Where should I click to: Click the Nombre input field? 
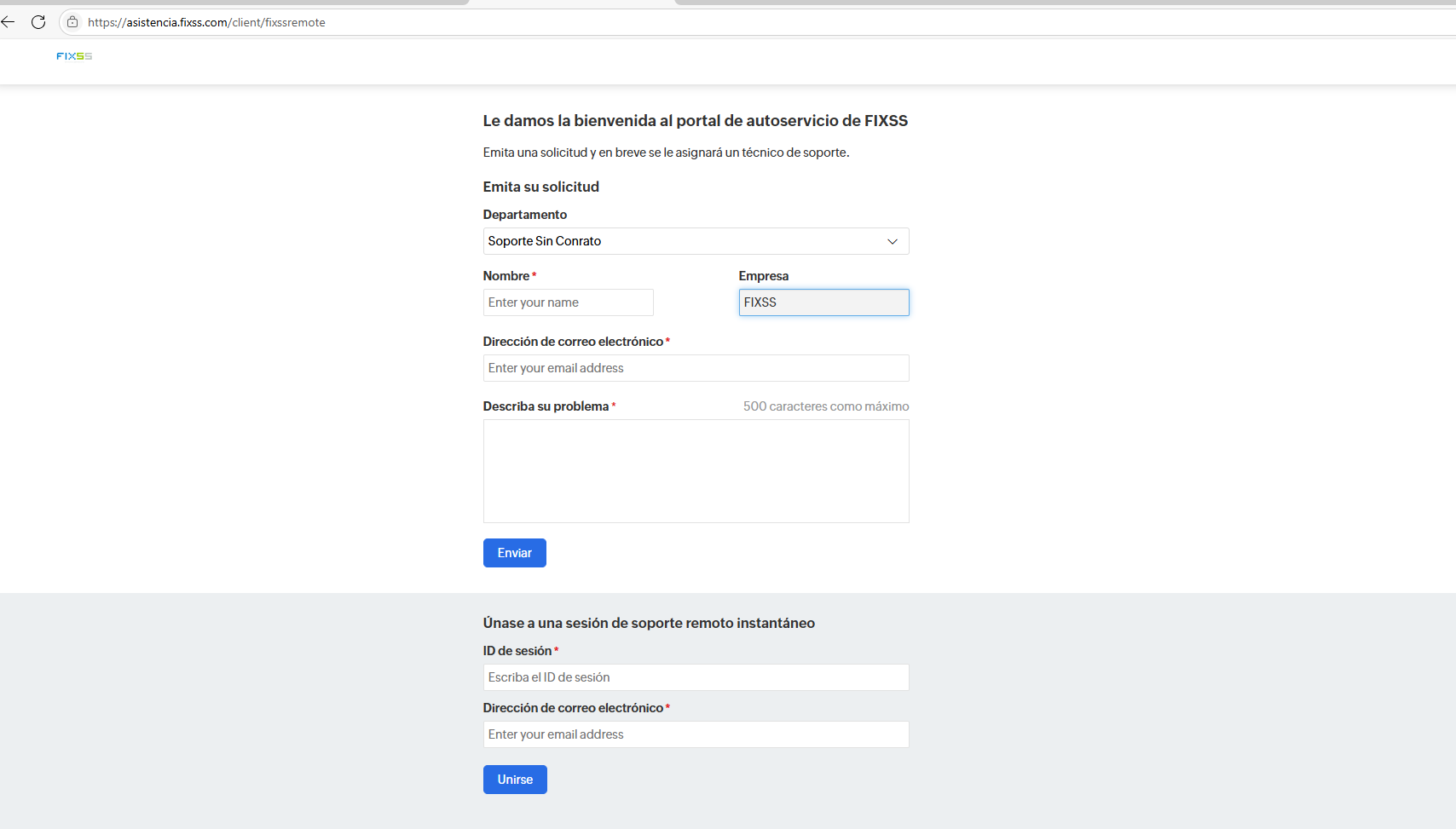coord(568,302)
